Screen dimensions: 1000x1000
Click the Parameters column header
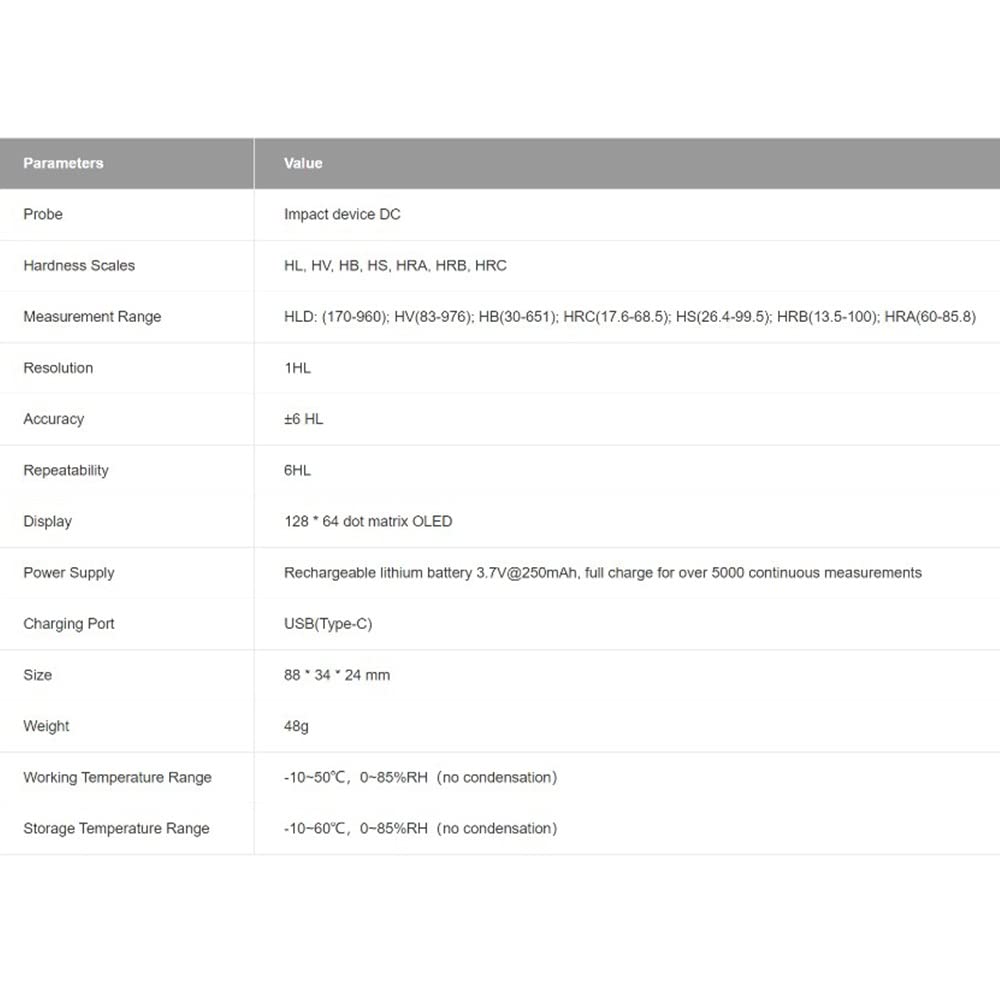(63, 163)
